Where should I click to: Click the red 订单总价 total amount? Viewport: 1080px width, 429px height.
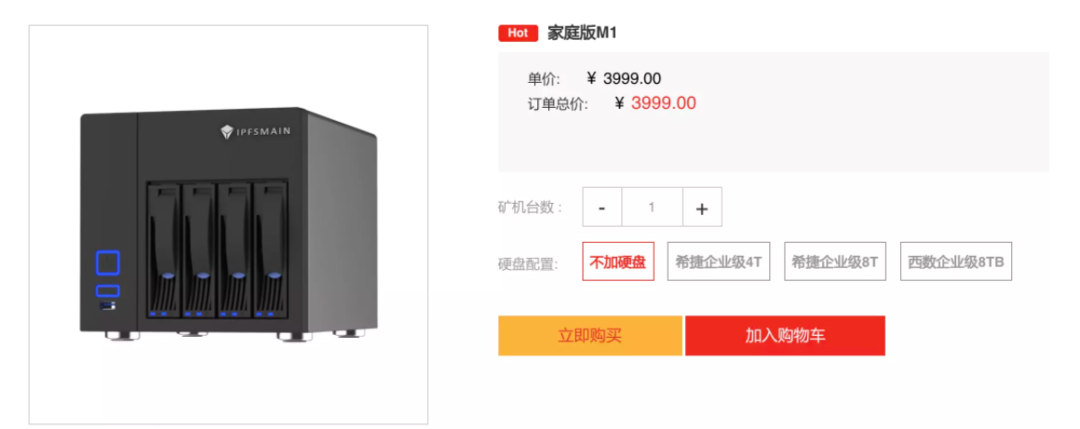tap(663, 103)
